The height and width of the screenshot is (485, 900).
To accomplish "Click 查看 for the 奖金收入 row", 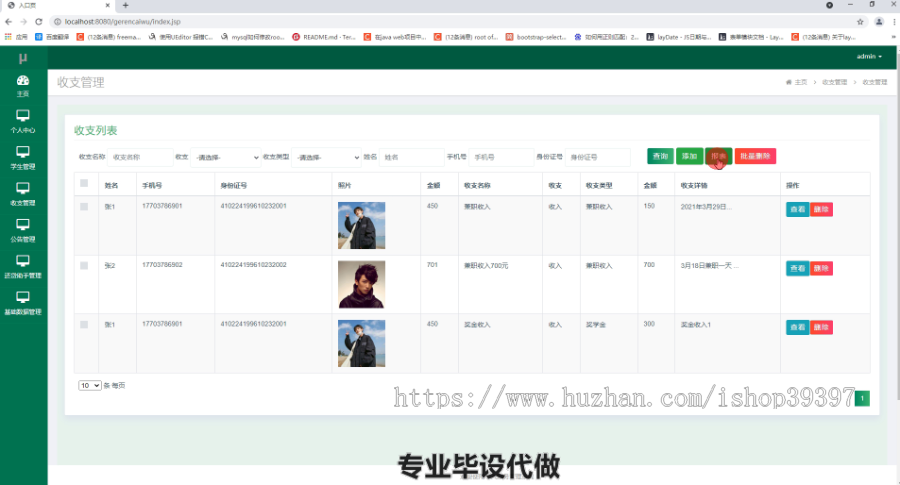I will (x=797, y=327).
